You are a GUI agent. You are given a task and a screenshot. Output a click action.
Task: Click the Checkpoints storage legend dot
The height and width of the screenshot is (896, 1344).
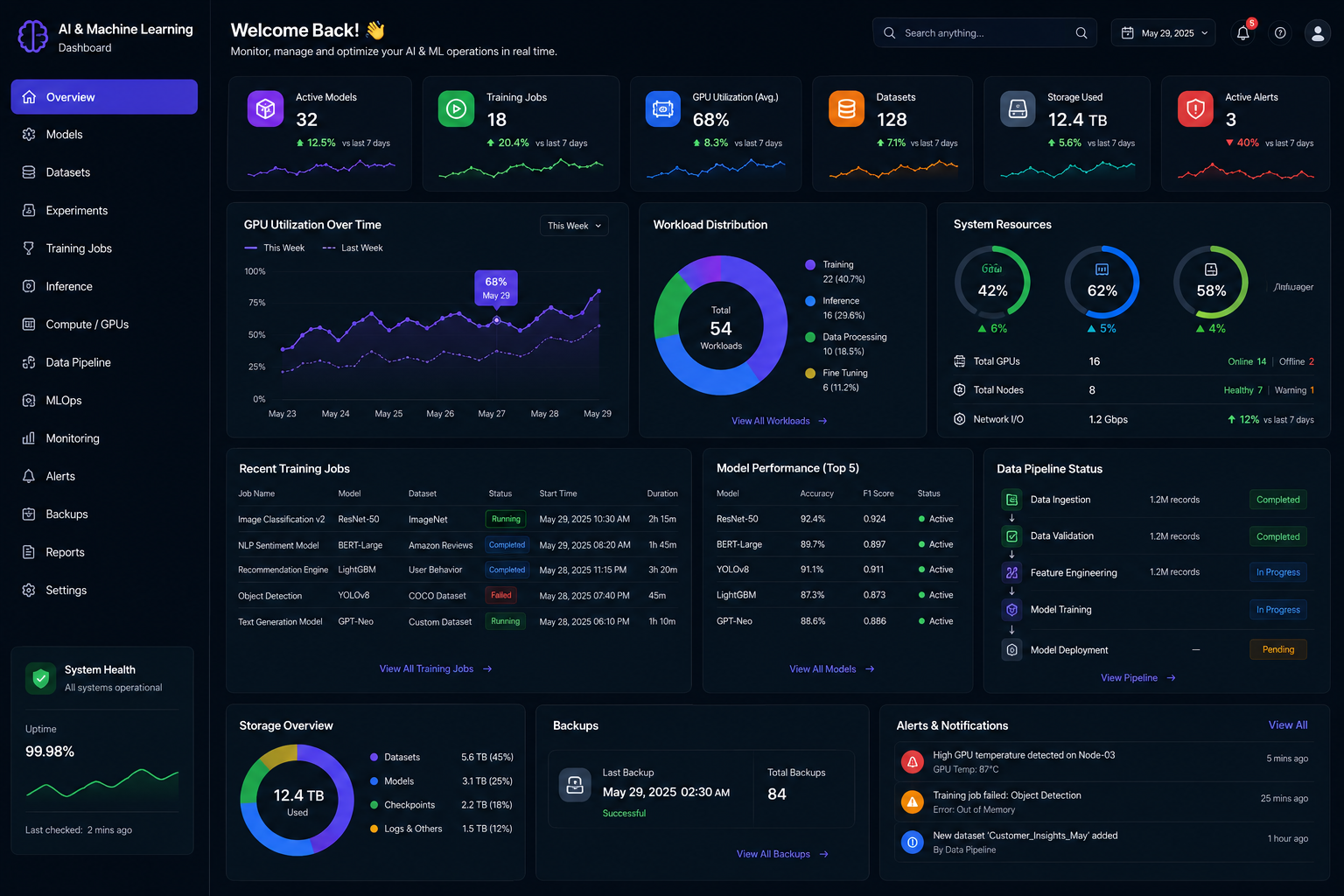point(374,805)
